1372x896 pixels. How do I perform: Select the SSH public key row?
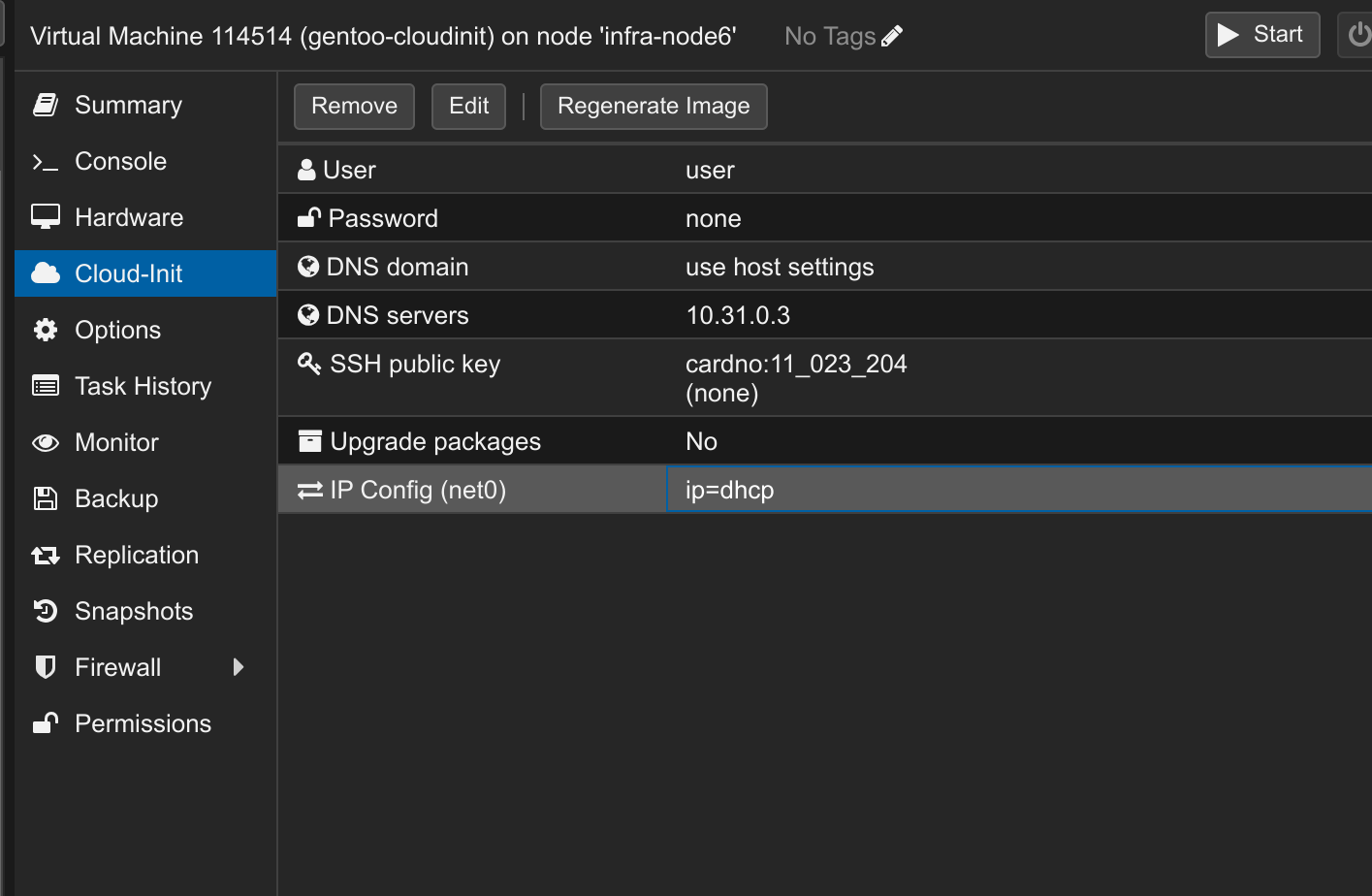point(824,377)
